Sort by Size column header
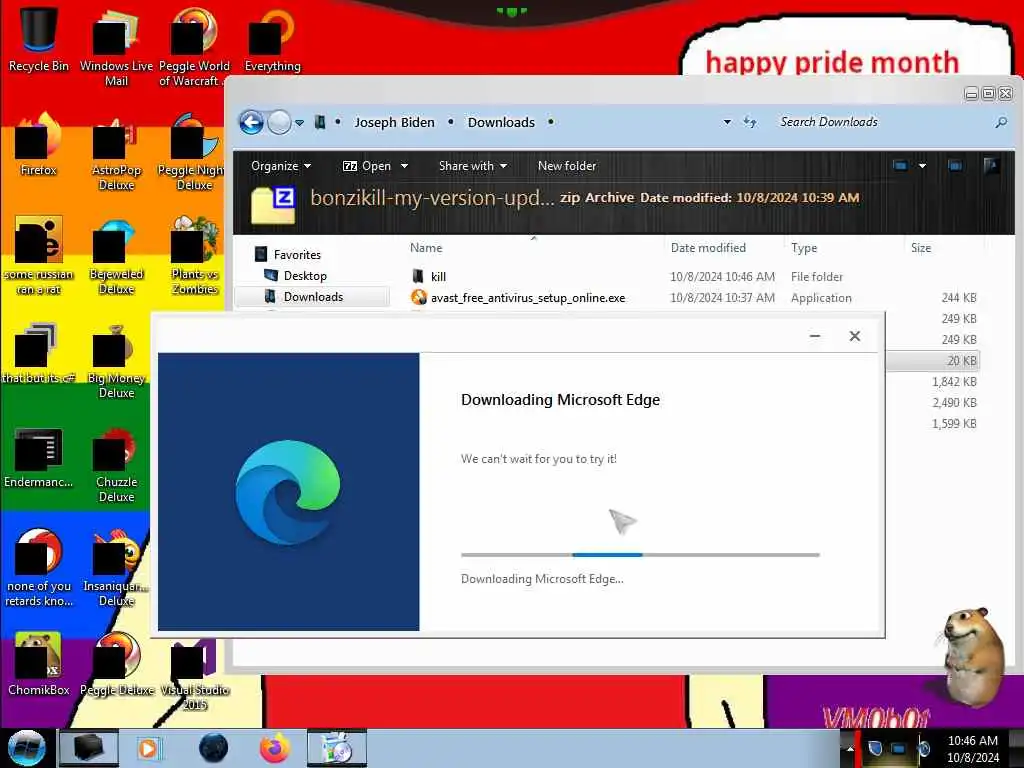Image resolution: width=1024 pixels, height=768 pixels. pyautogui.click(x=921, y=248)
